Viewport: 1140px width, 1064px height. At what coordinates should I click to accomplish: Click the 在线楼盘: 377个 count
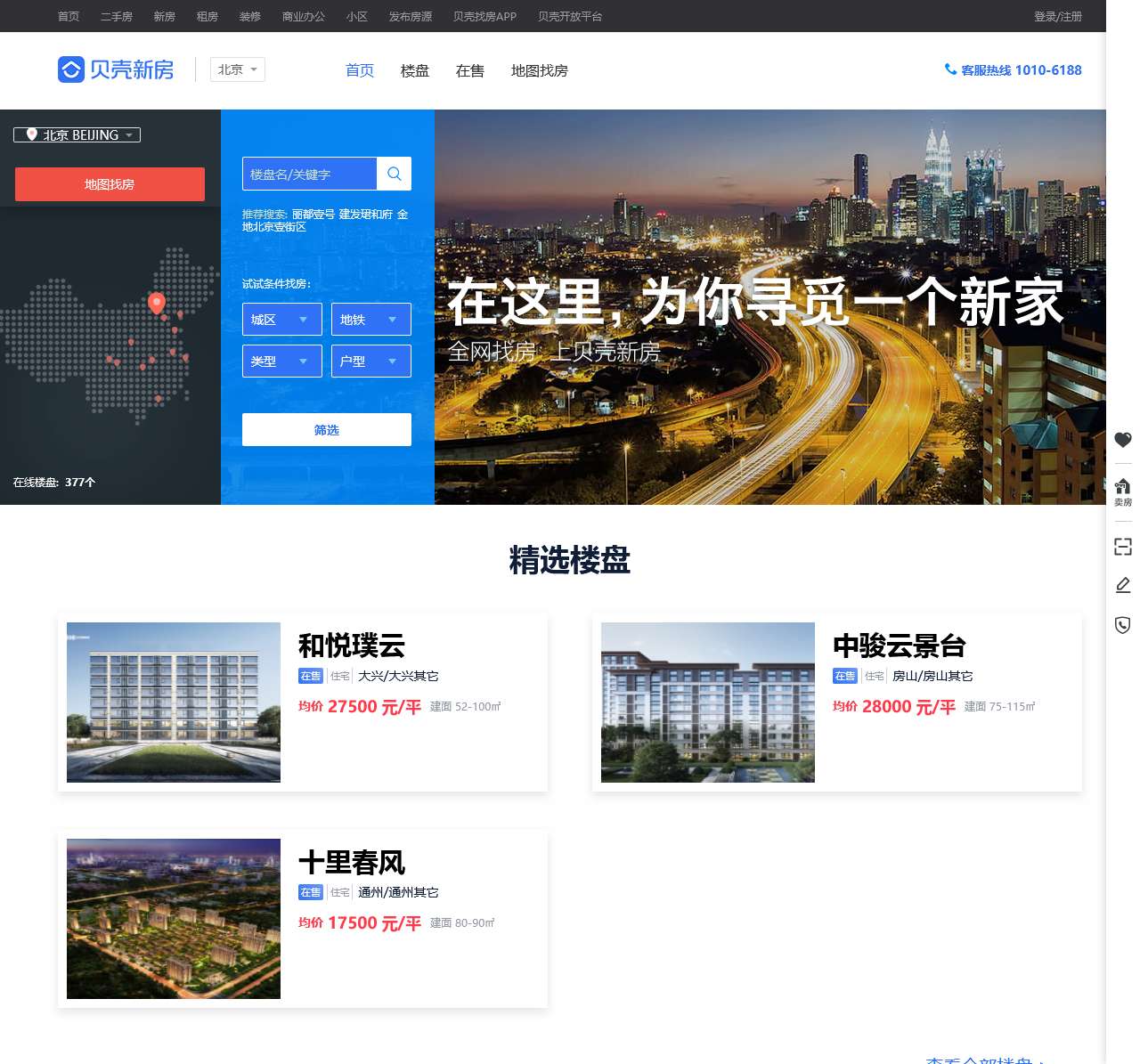[x=54, y=482]
